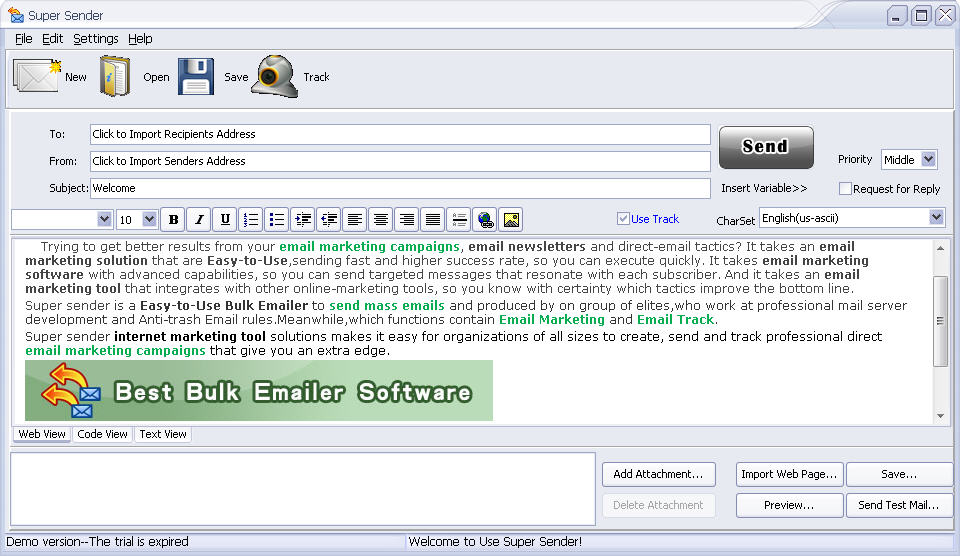This screenshot has height=556, width=960.
Task: Click the To recipients address field
Action: [x=400, y=134]
